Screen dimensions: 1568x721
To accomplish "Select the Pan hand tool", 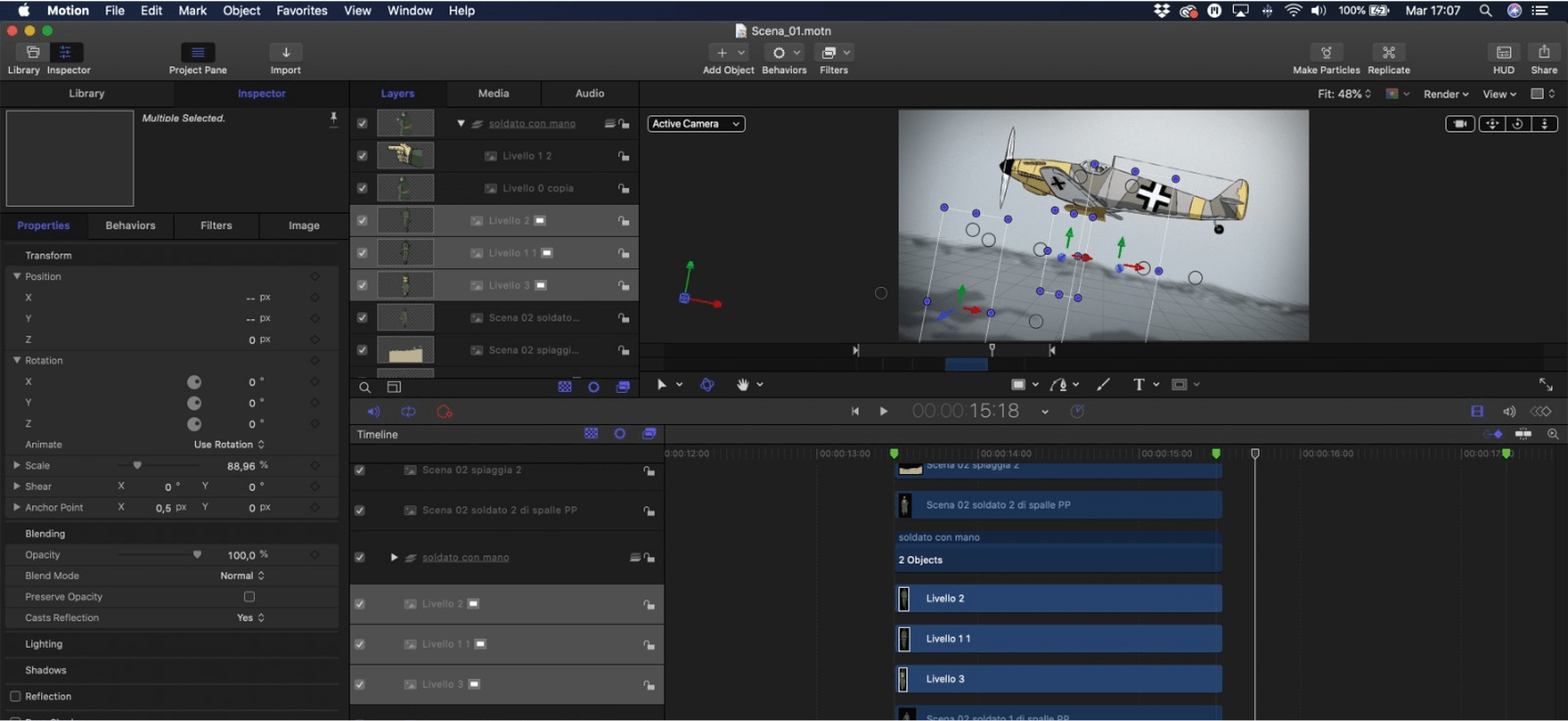I will pos(742,385).
